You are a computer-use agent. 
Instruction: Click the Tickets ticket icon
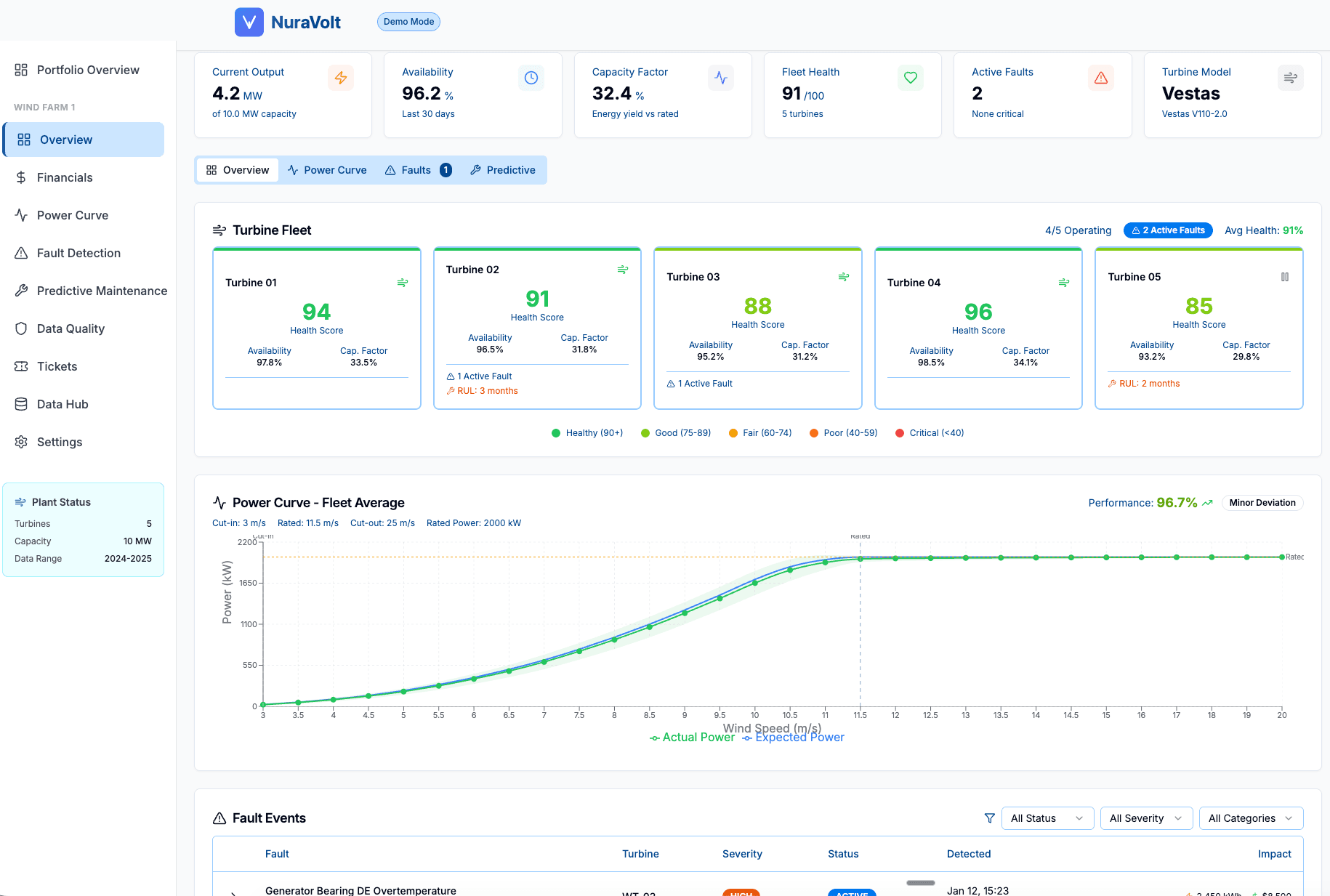(21, 366)
